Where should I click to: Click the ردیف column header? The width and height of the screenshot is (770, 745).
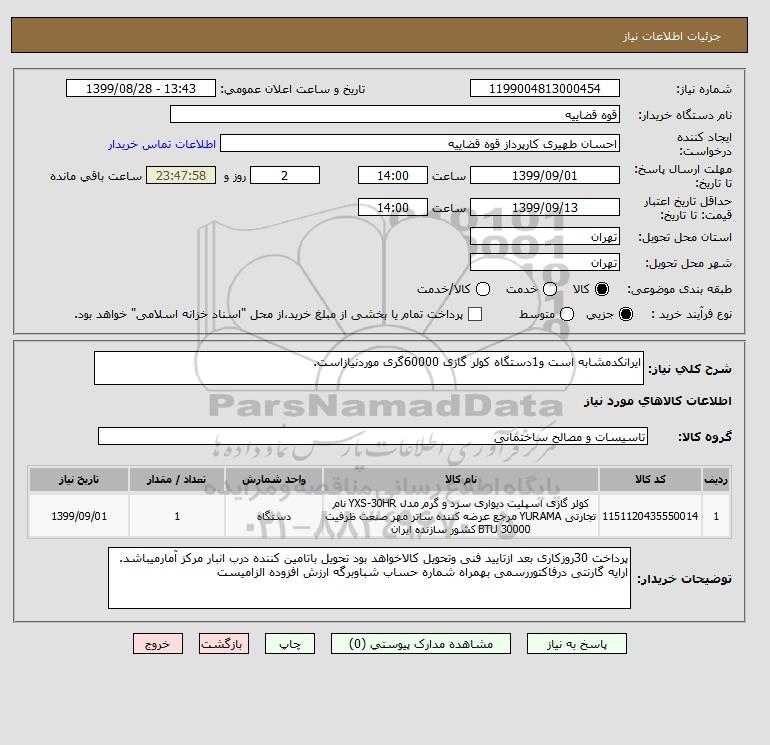(x=716, y=479)
